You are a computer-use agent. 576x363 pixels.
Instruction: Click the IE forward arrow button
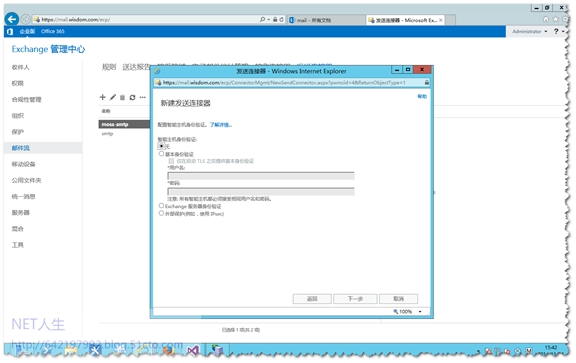tap(26, 19)
